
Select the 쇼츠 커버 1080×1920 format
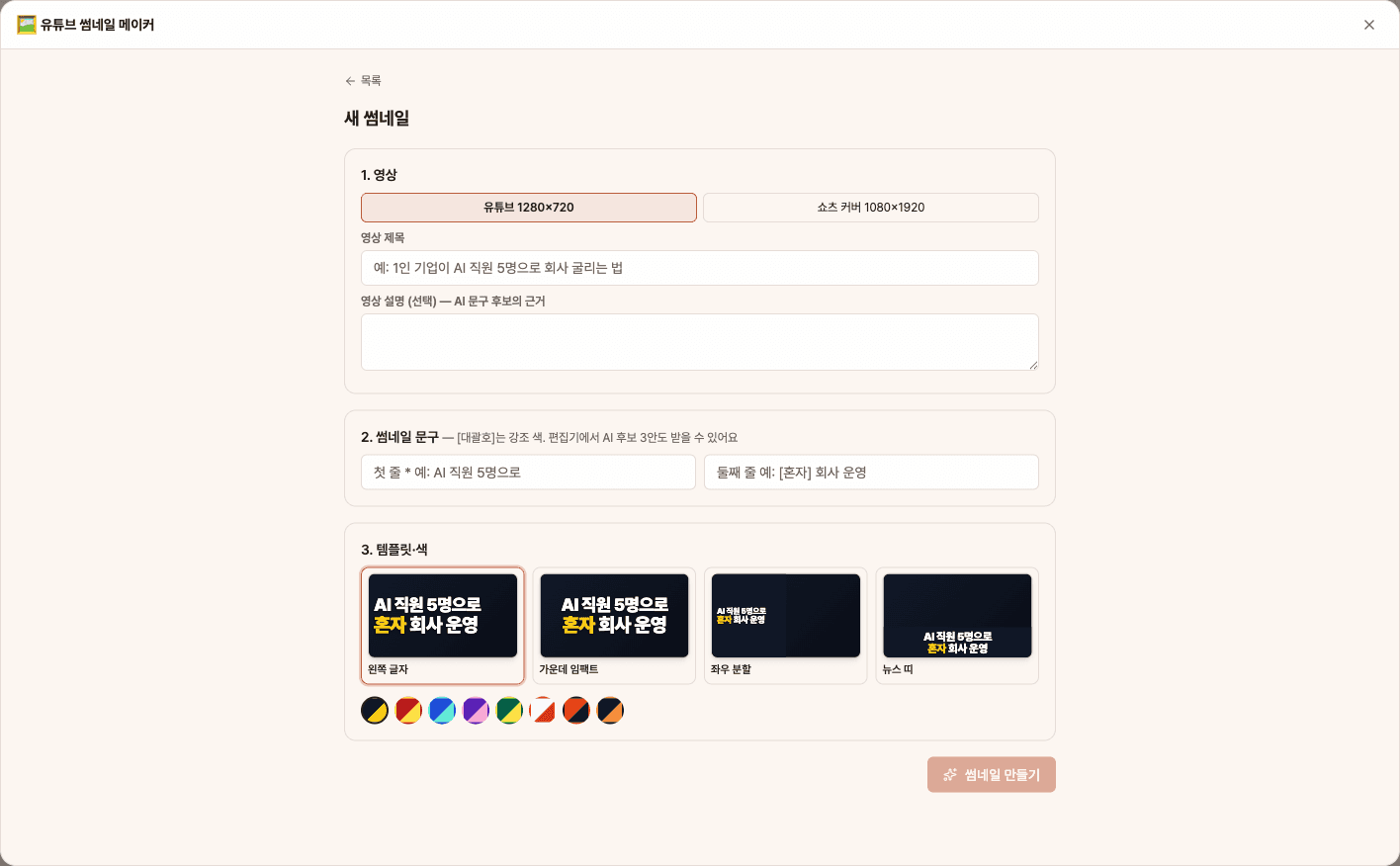pos(871,208)
